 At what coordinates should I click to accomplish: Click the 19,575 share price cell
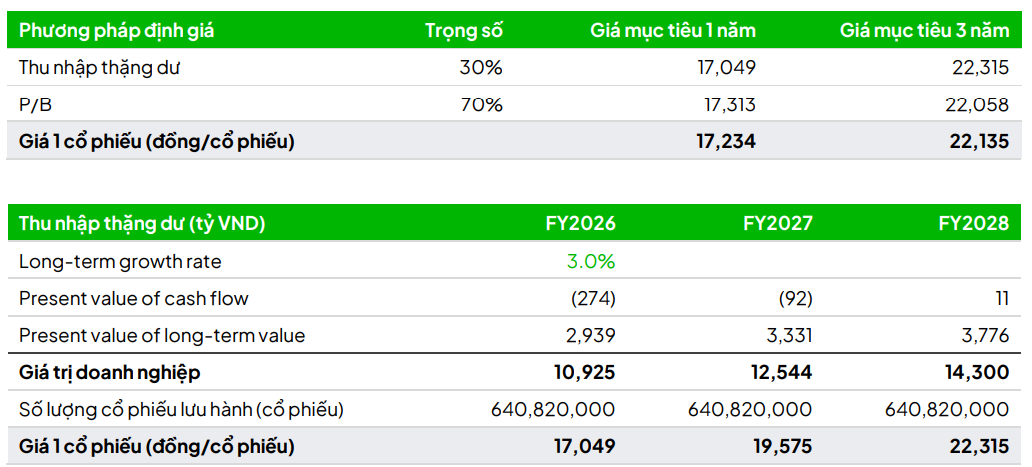click(x=782, y=446)
